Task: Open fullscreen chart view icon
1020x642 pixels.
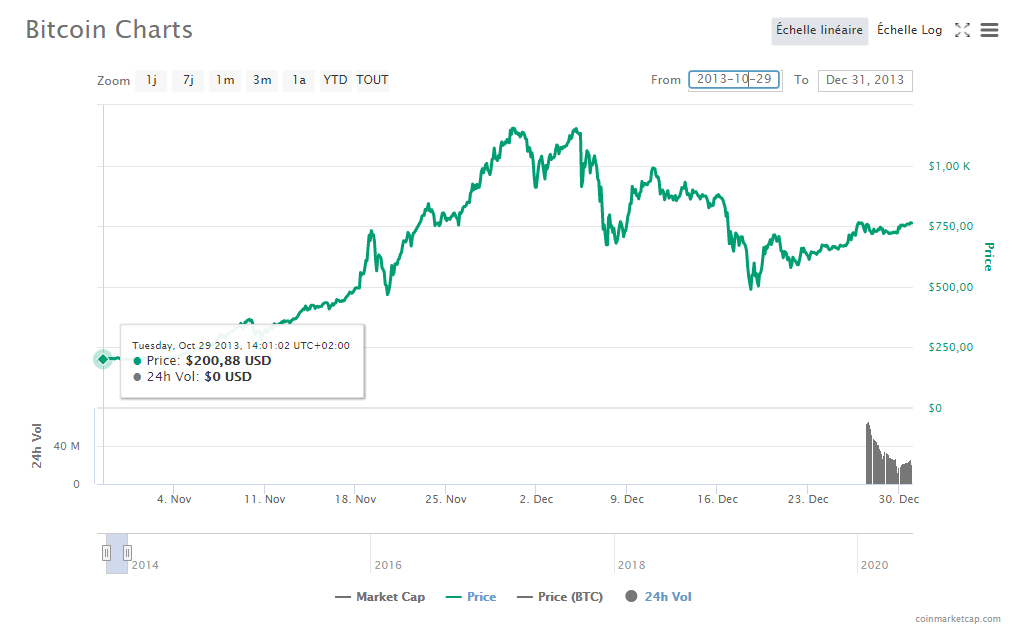Action: coord(962,30)
